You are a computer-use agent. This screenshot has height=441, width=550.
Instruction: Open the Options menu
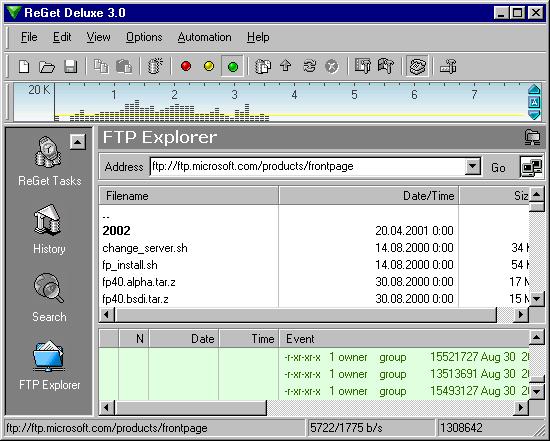(144, 37)
